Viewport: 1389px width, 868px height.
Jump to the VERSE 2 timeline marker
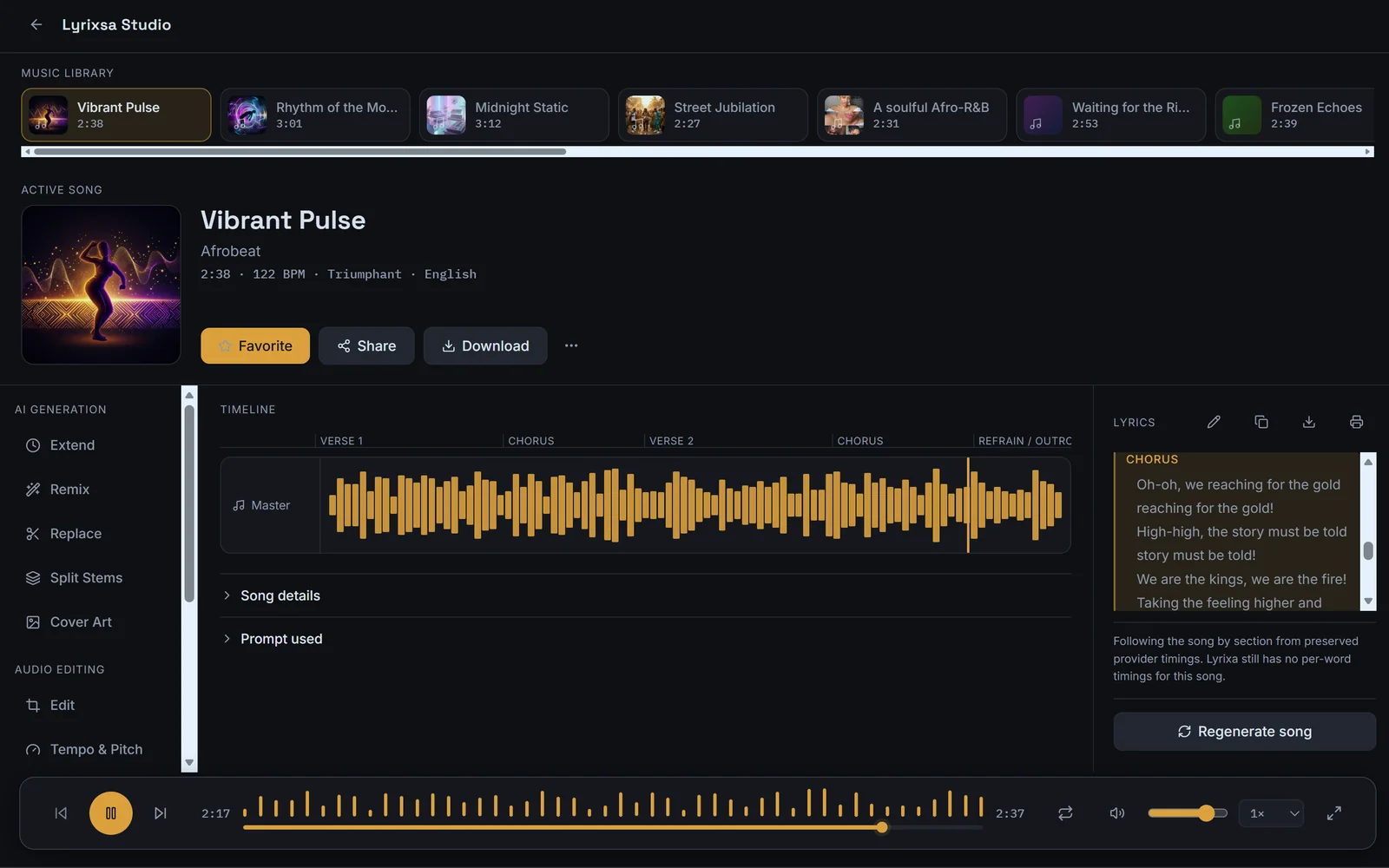coord(671,441)
